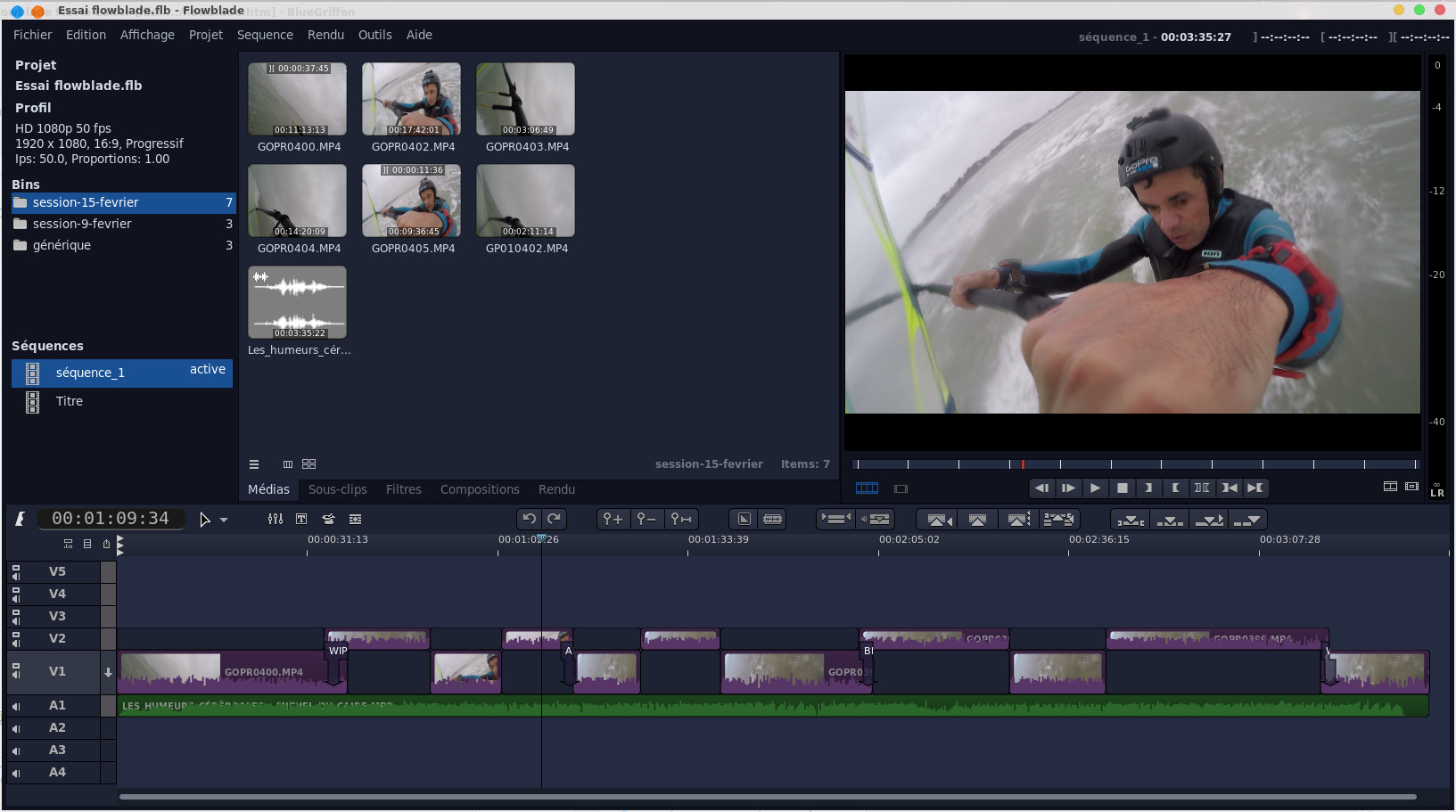Open the media panel hamburger menu
This screenshot has height=812, width=1456.
(254, 464)
